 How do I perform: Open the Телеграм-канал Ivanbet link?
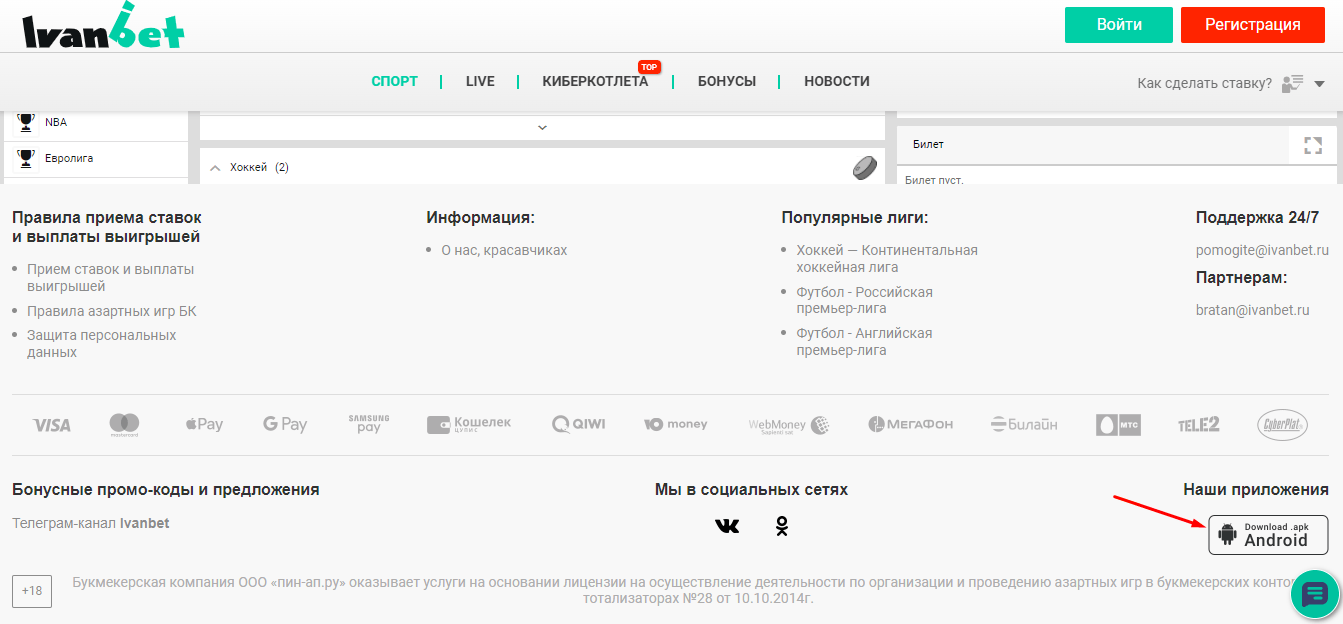91,522
